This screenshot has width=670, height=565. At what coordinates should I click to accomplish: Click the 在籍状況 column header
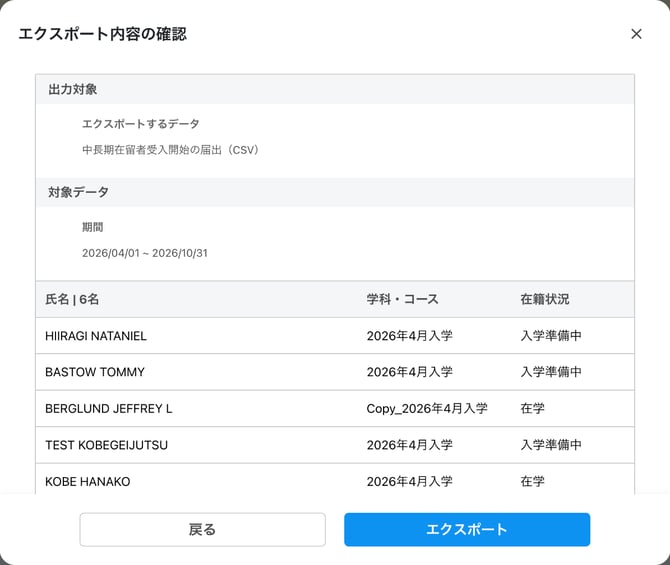tap(544, 299)
